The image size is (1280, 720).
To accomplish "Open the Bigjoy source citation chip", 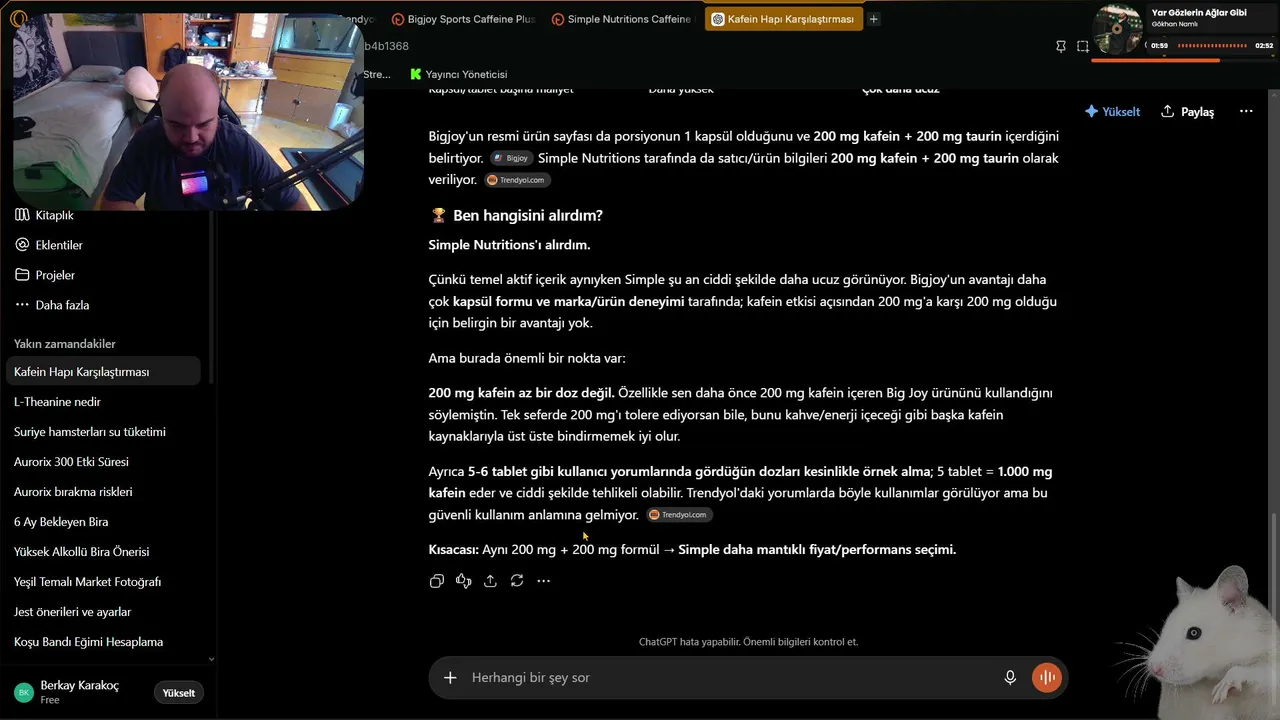I will (512, 158).
